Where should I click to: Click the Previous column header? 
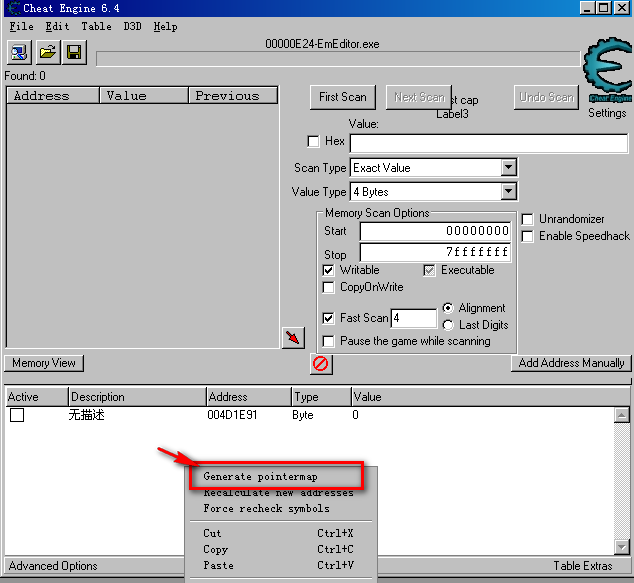233,96
